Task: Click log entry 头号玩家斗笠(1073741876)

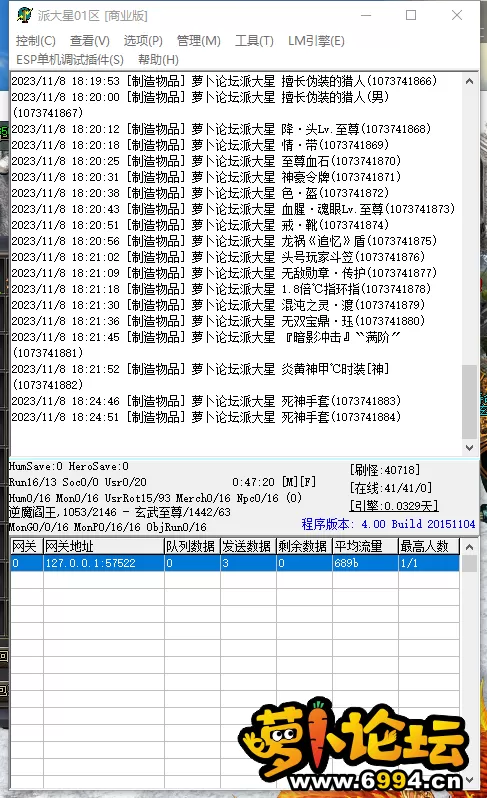Action: [x=218, y=257]
